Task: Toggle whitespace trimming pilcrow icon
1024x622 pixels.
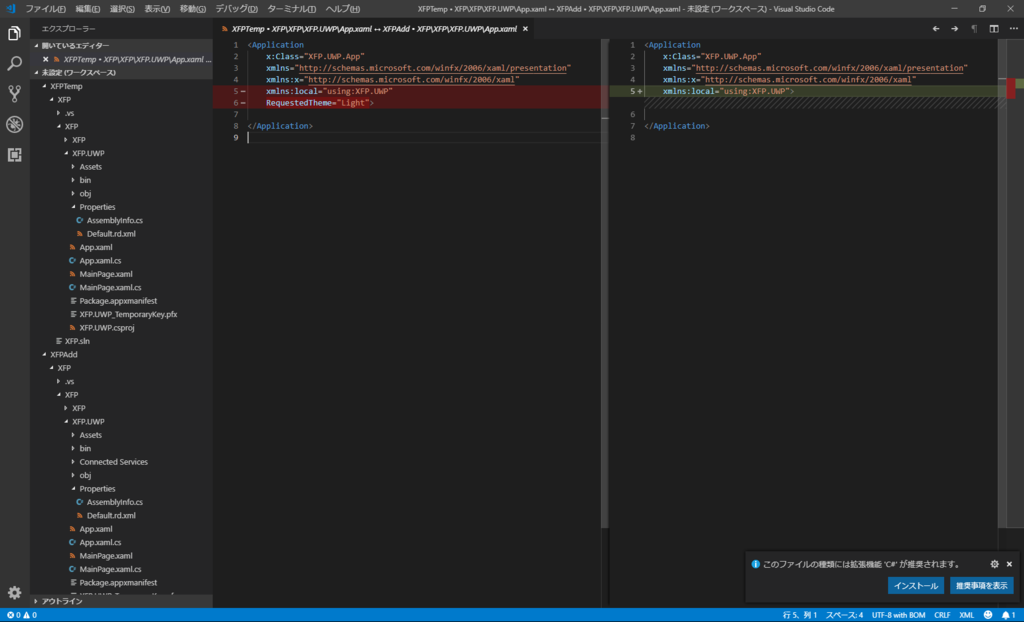Action: 974,29
